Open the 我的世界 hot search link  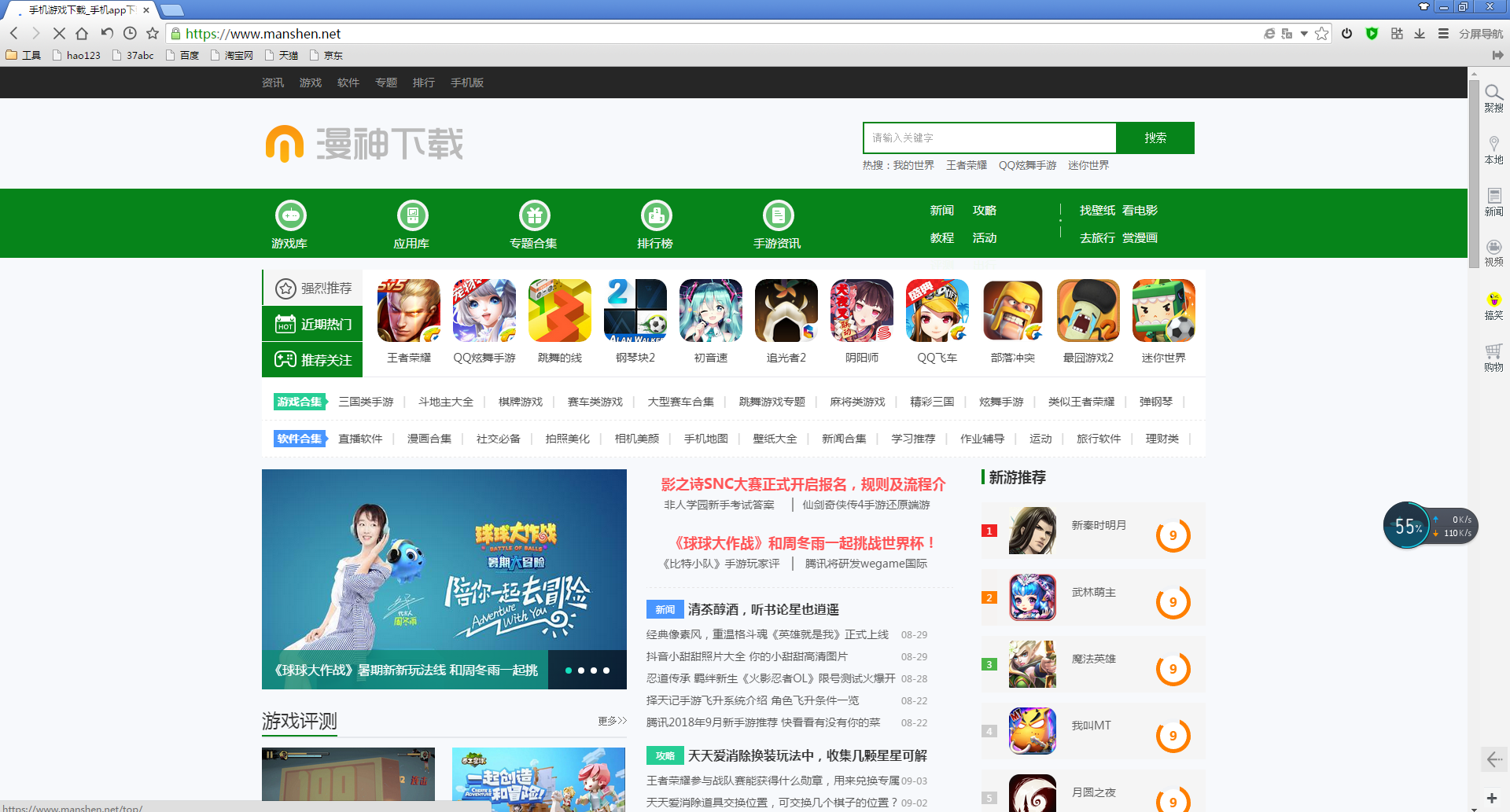913,165
